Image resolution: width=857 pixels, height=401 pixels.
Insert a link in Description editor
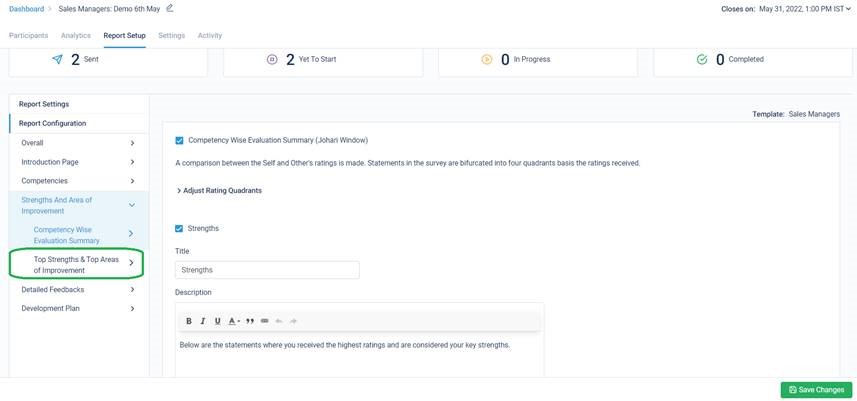(265, 321)
